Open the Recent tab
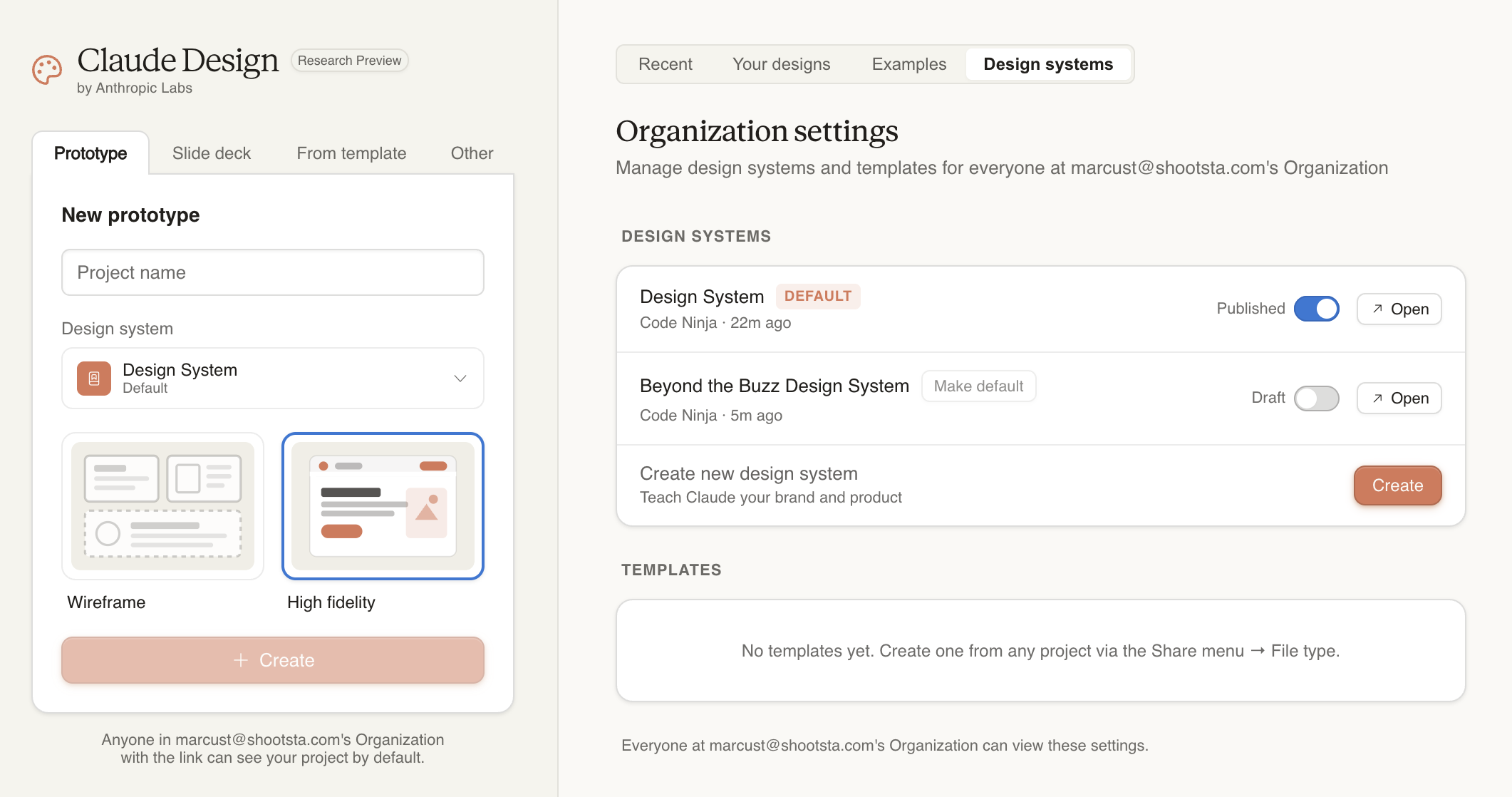 point(665,63)
